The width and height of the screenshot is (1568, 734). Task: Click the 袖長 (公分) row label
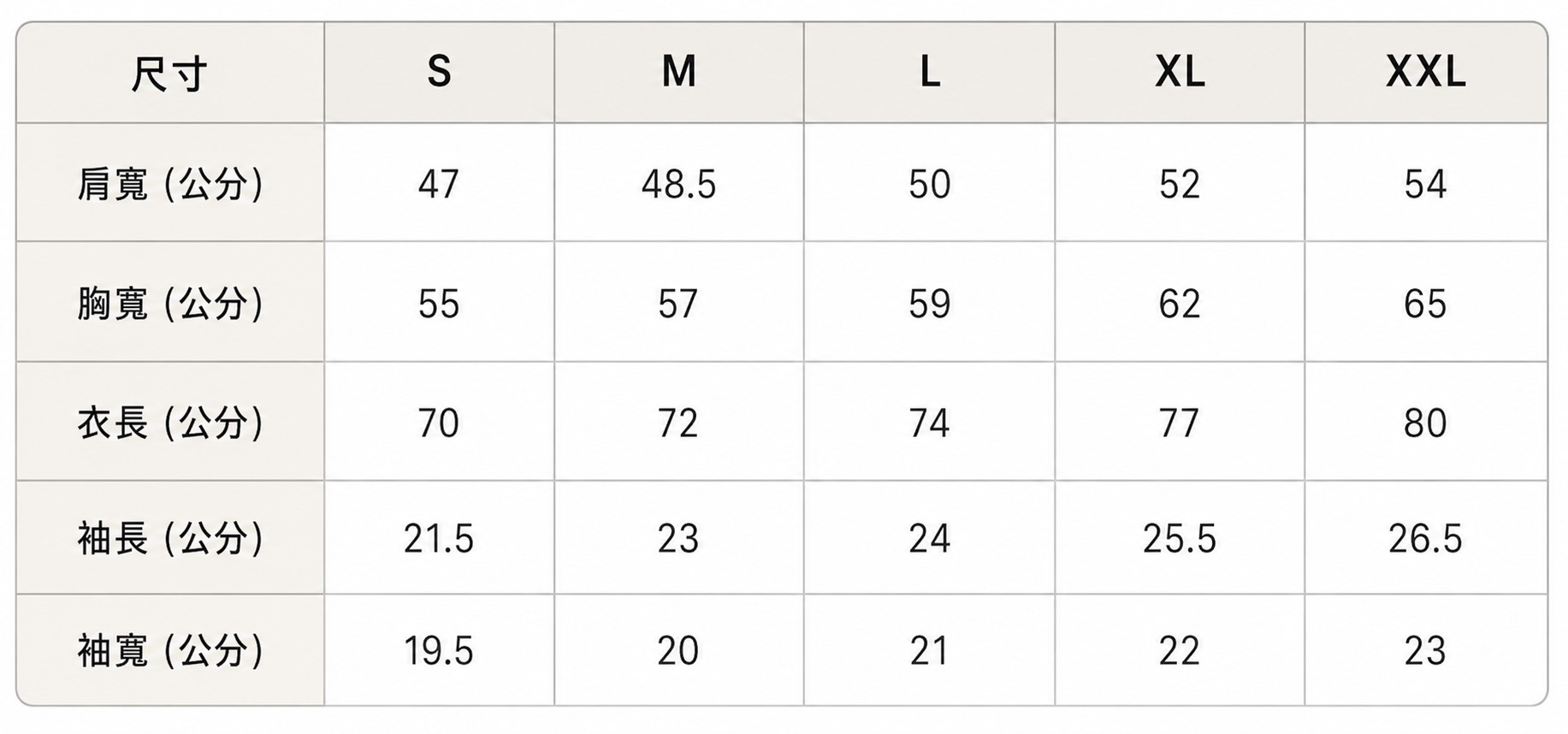170,537
